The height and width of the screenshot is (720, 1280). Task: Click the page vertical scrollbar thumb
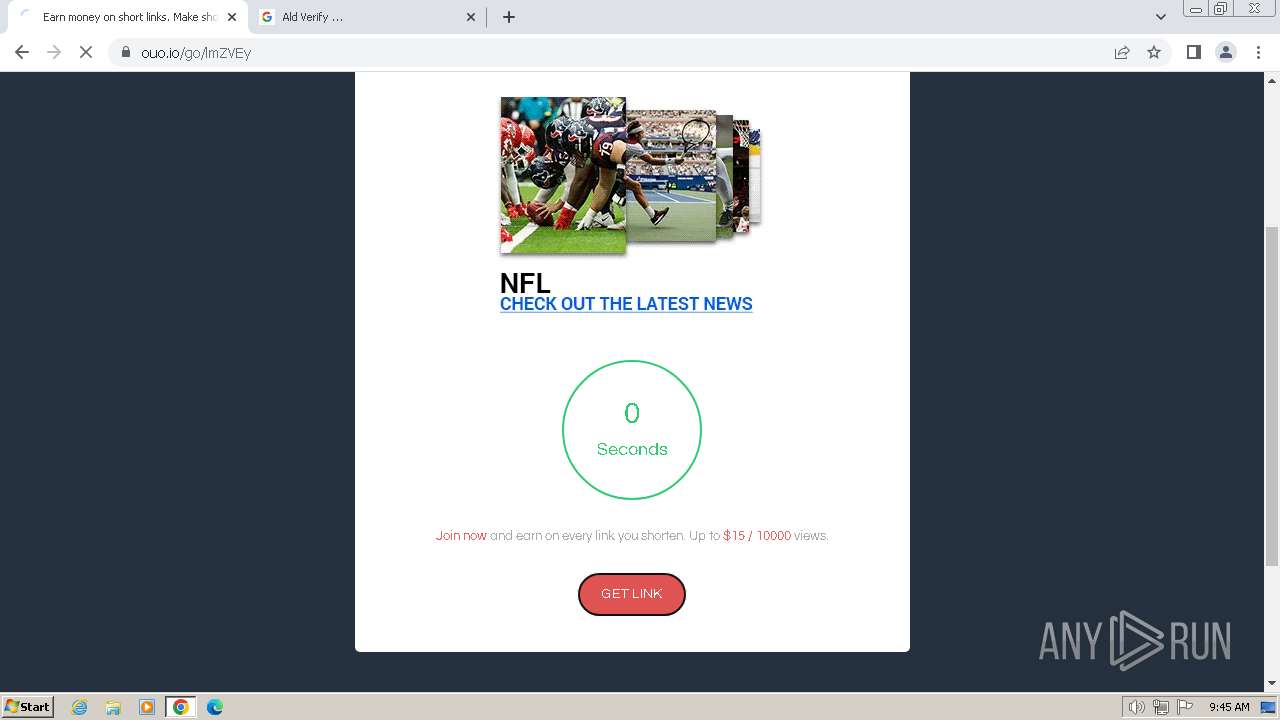(x=1272, y=396)
